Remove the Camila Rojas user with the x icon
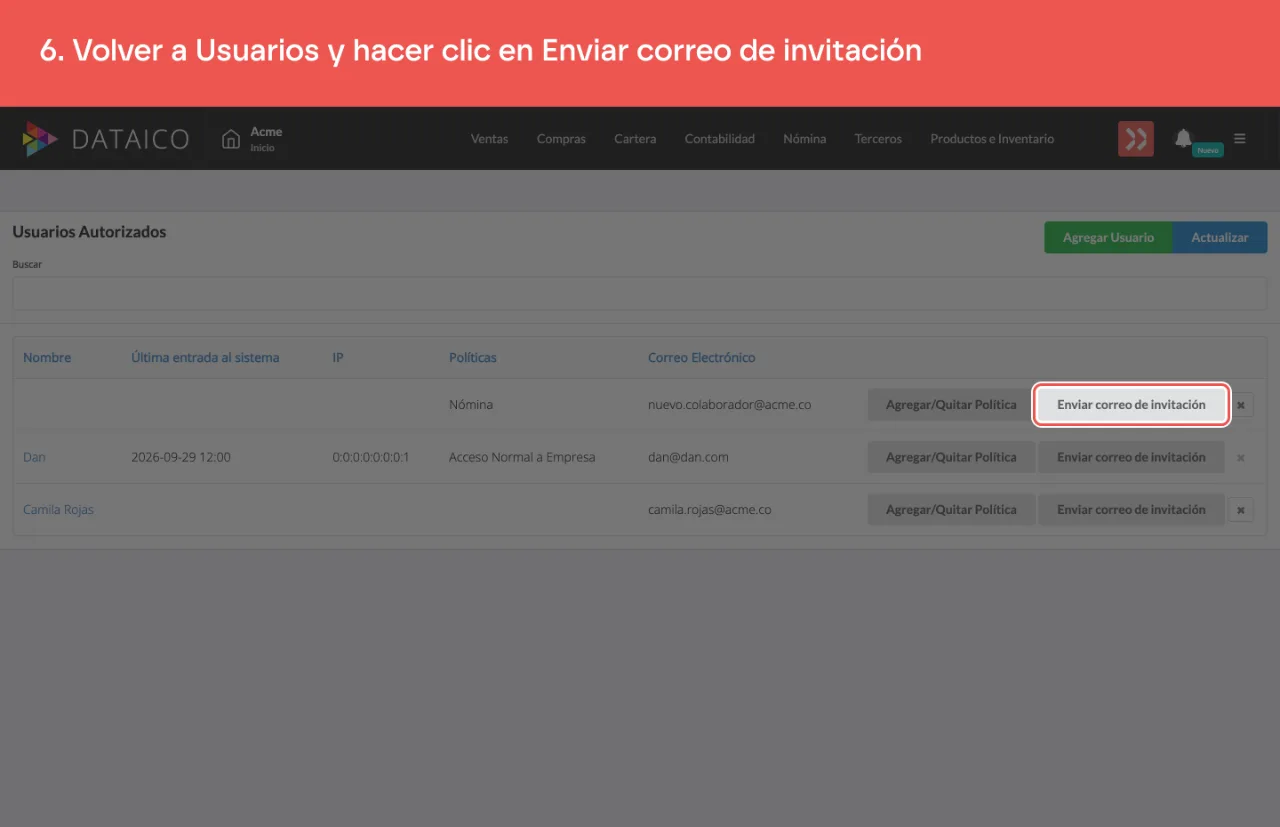This screenshot has height=827, width=1280. (1241, 509)
